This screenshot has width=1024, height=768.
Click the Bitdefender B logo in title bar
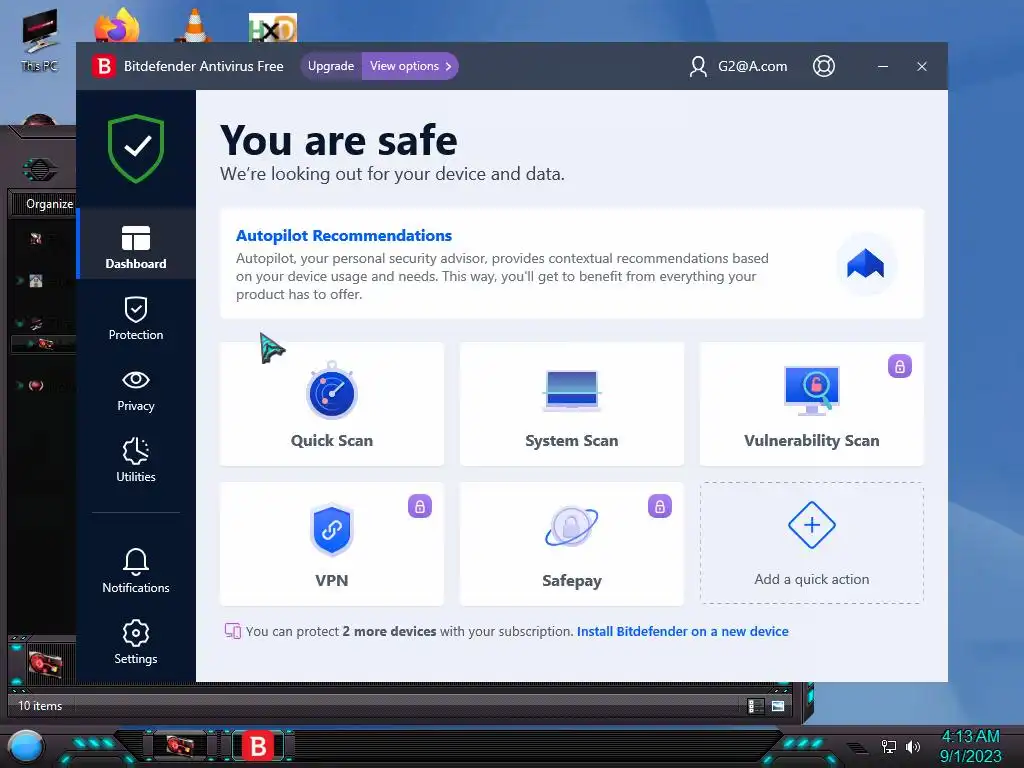pyautogui.click(x=103, y=66)
